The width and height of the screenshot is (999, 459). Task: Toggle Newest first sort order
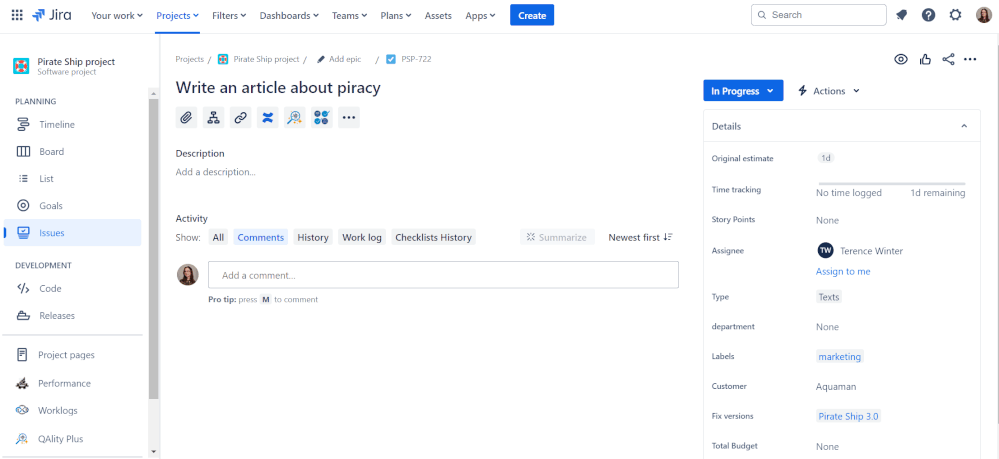(x=640, y=237)
